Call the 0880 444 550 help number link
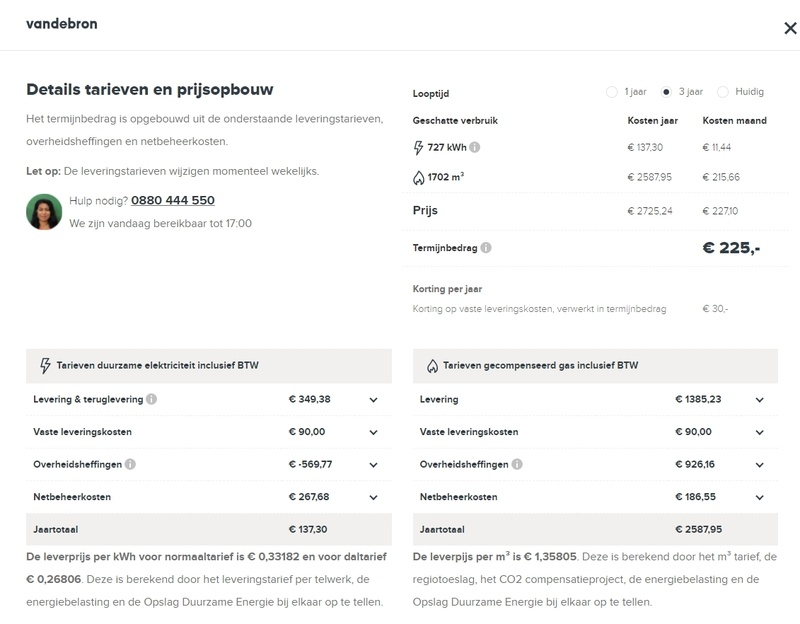The image size is (800, 624). point(172,201)
